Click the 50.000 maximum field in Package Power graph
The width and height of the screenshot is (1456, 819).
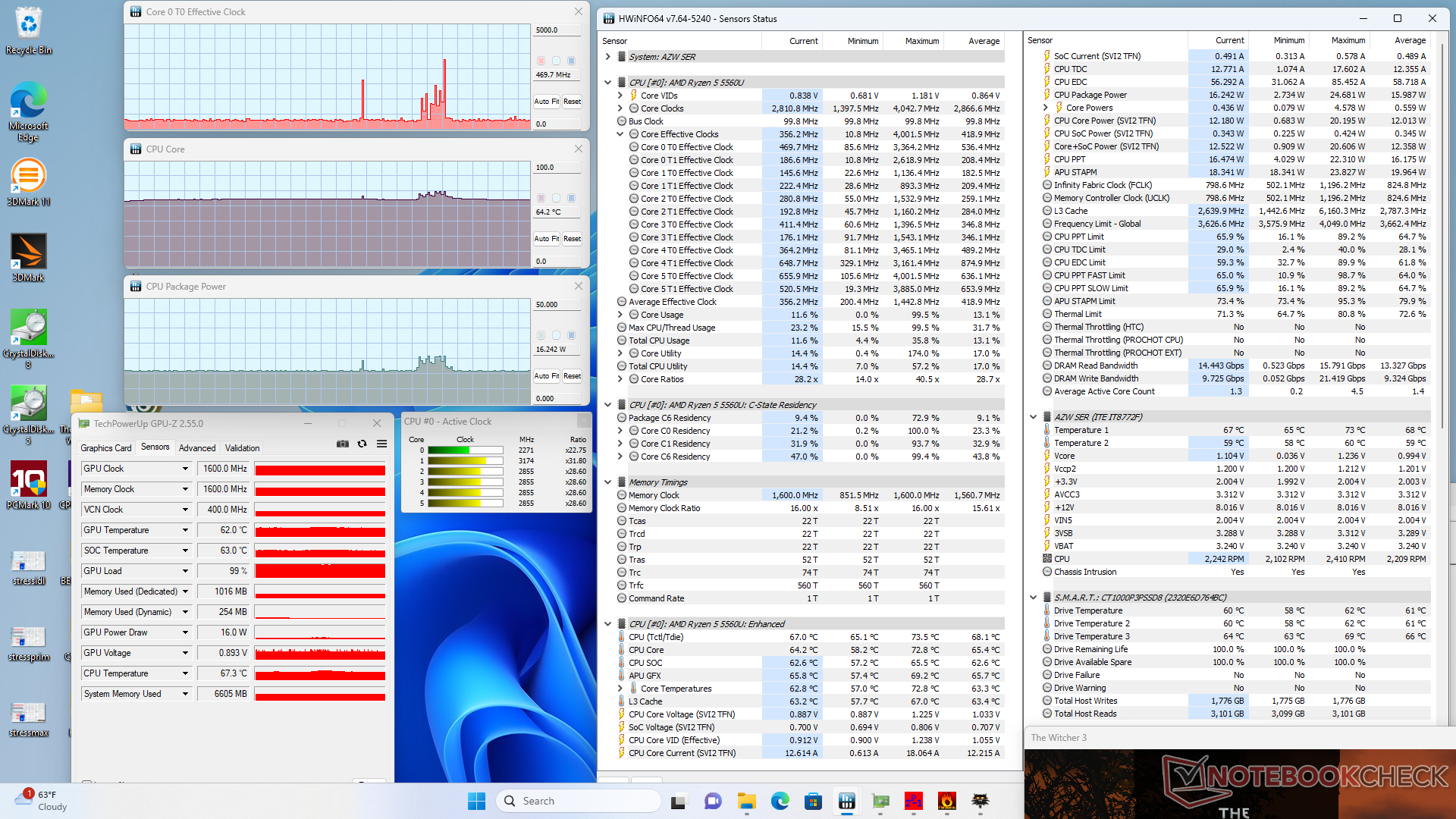tap(557, 305)
